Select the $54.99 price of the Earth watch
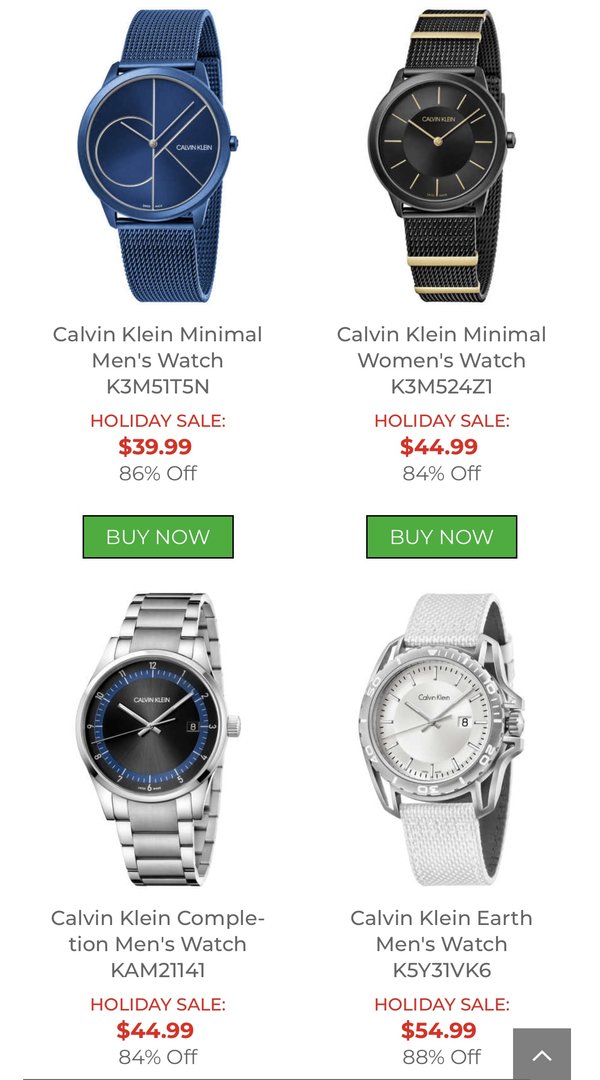 click(439, 1030)
